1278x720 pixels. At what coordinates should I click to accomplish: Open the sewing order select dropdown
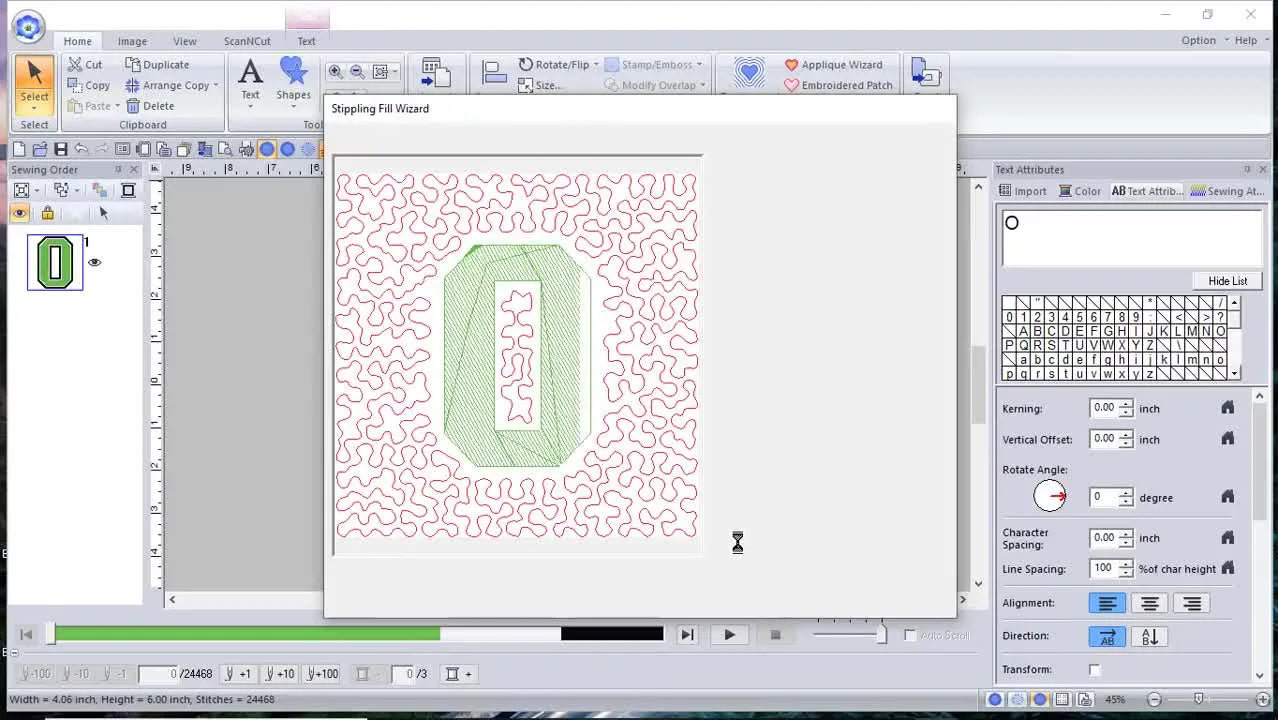37,190
